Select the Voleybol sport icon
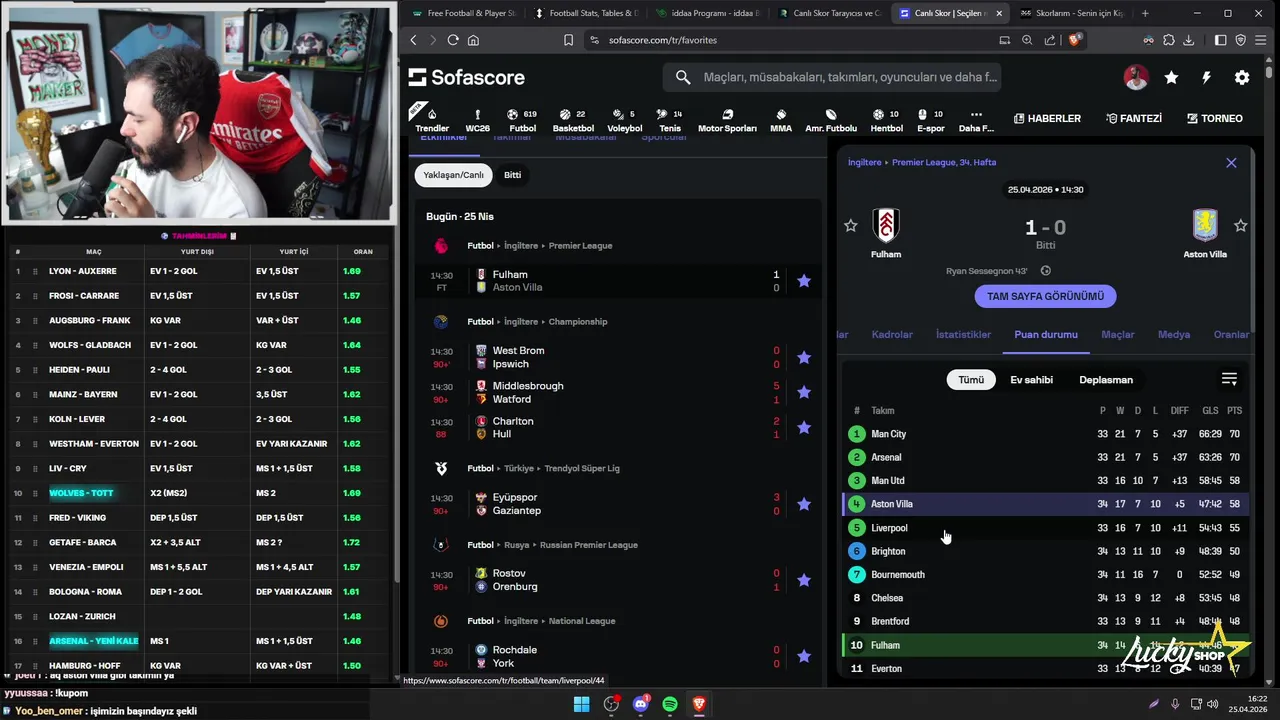The height and width of the screenshot is (720, 1280). (625, 120)
